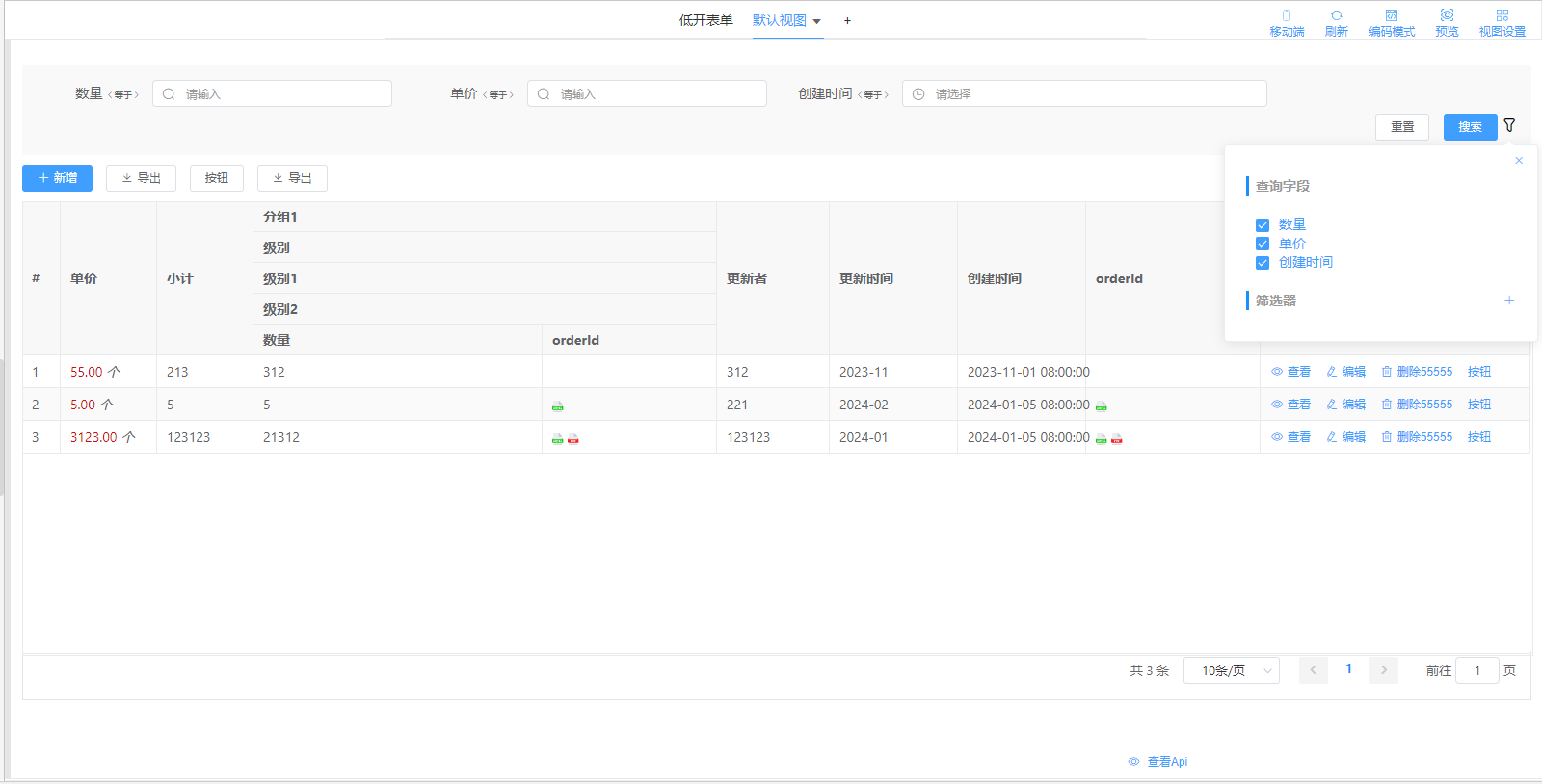This screenshot has height=784, width=1542.
Task: Click the refresh (刷新) icon
Action: [x=1336, y=16]
